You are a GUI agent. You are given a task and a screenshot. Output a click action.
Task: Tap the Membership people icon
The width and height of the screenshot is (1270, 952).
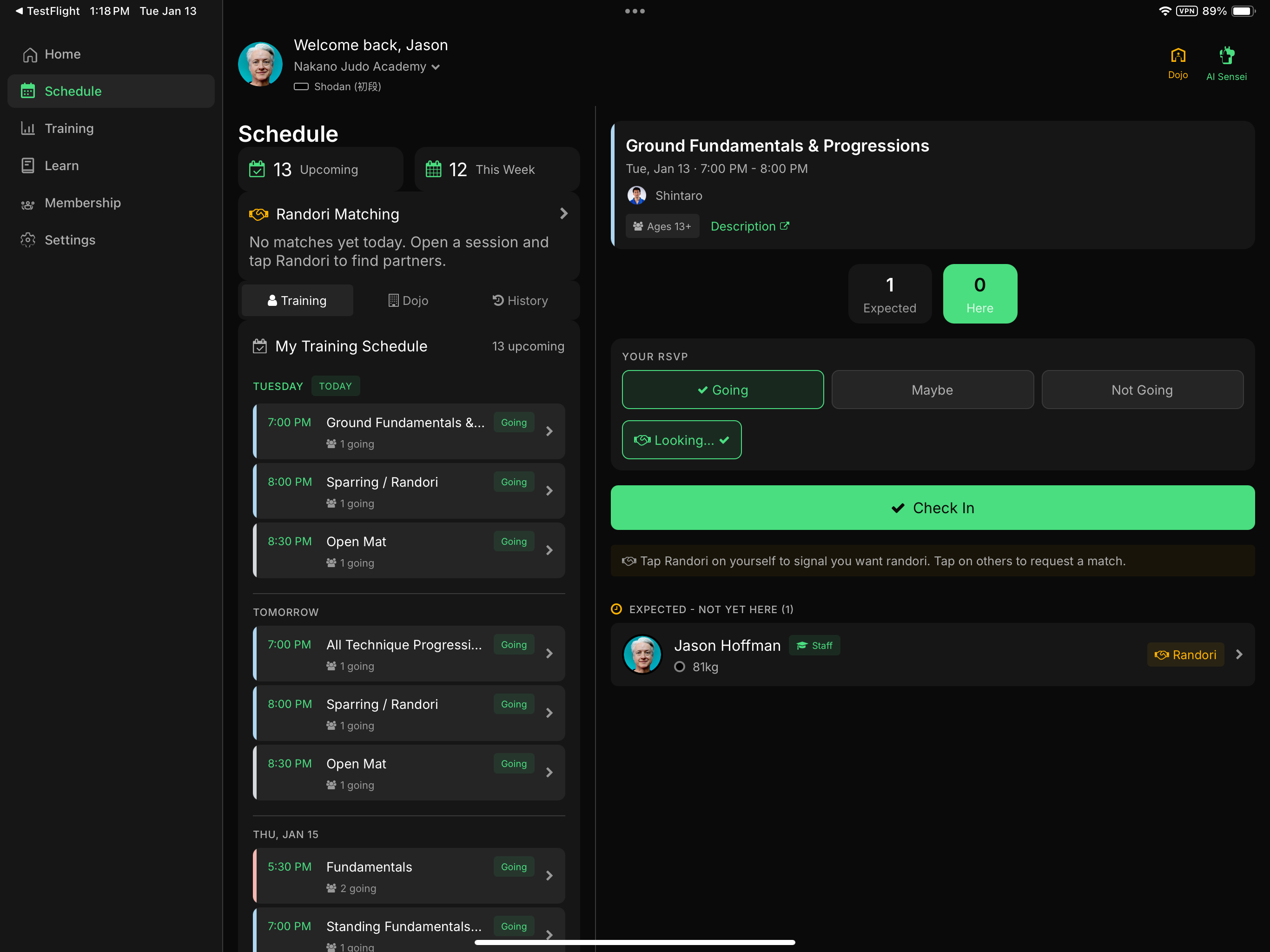coord(28,204)
